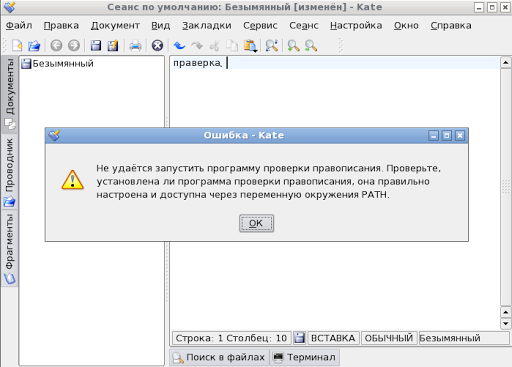Screen dimensions: 512x367
Task: Open the Сеанс menu
Action: [304, 25]
